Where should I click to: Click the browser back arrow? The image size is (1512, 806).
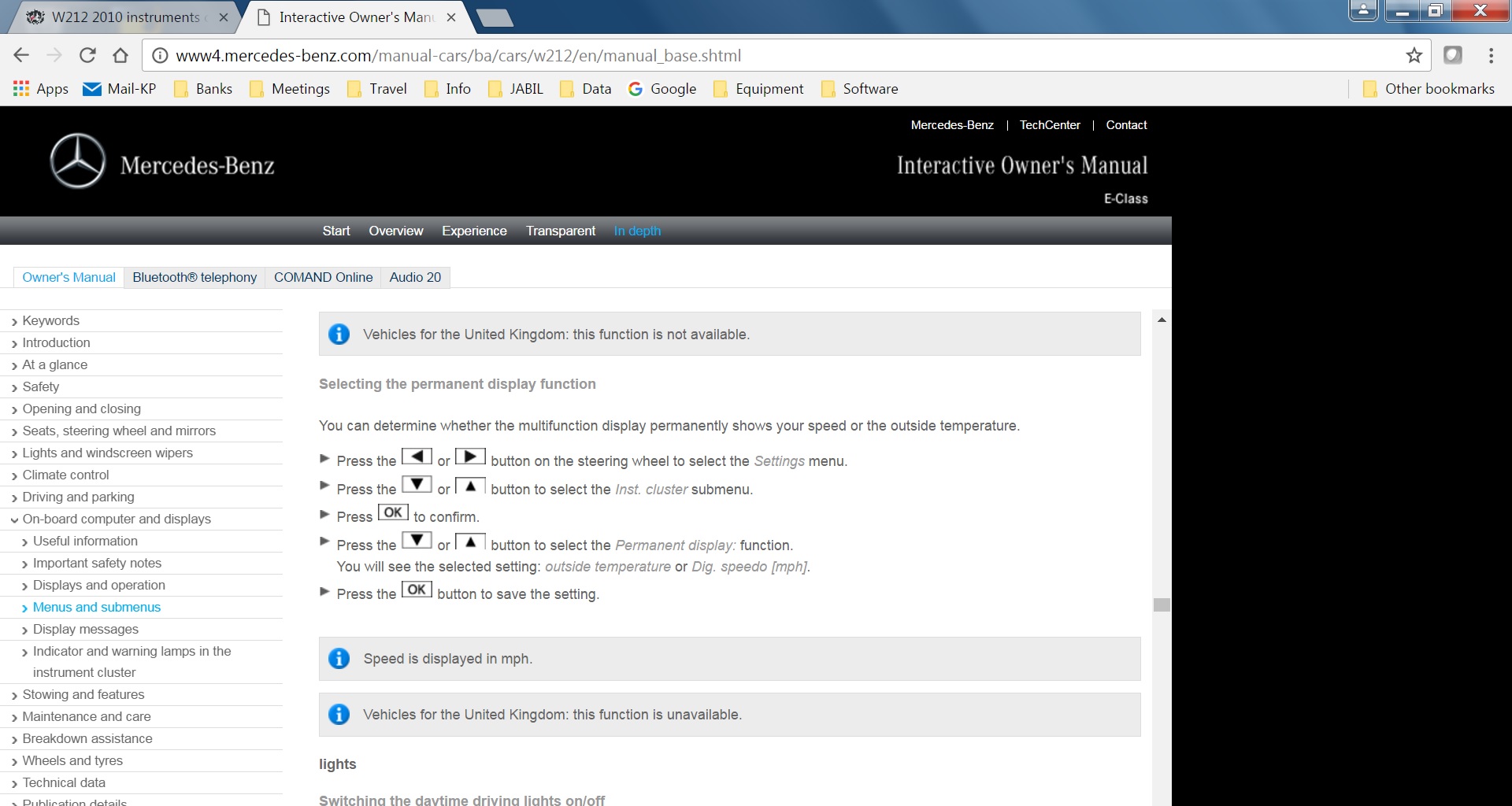click(x=21, y=55)
